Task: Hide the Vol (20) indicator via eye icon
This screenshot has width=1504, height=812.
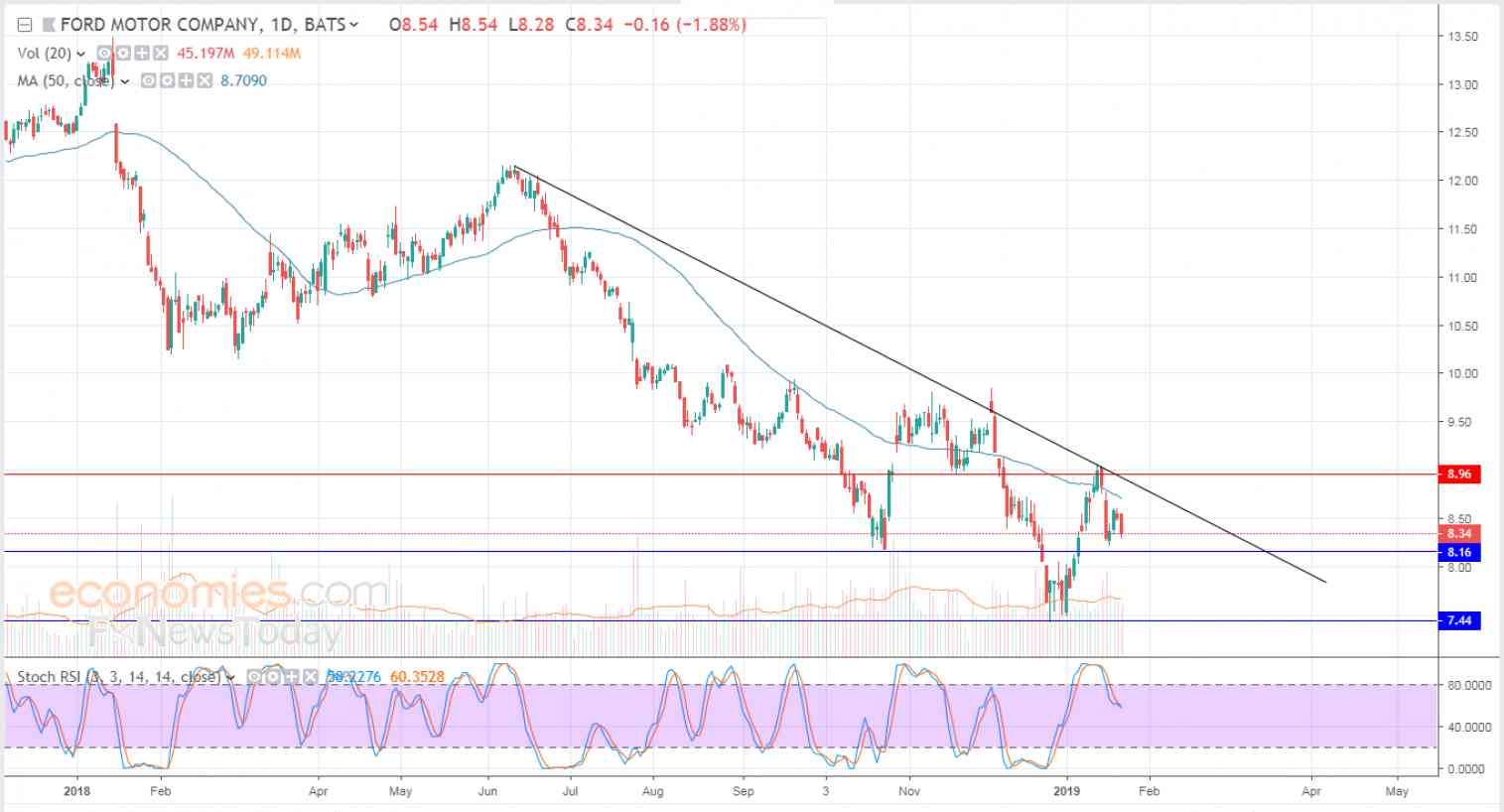Action: [102, 53]
